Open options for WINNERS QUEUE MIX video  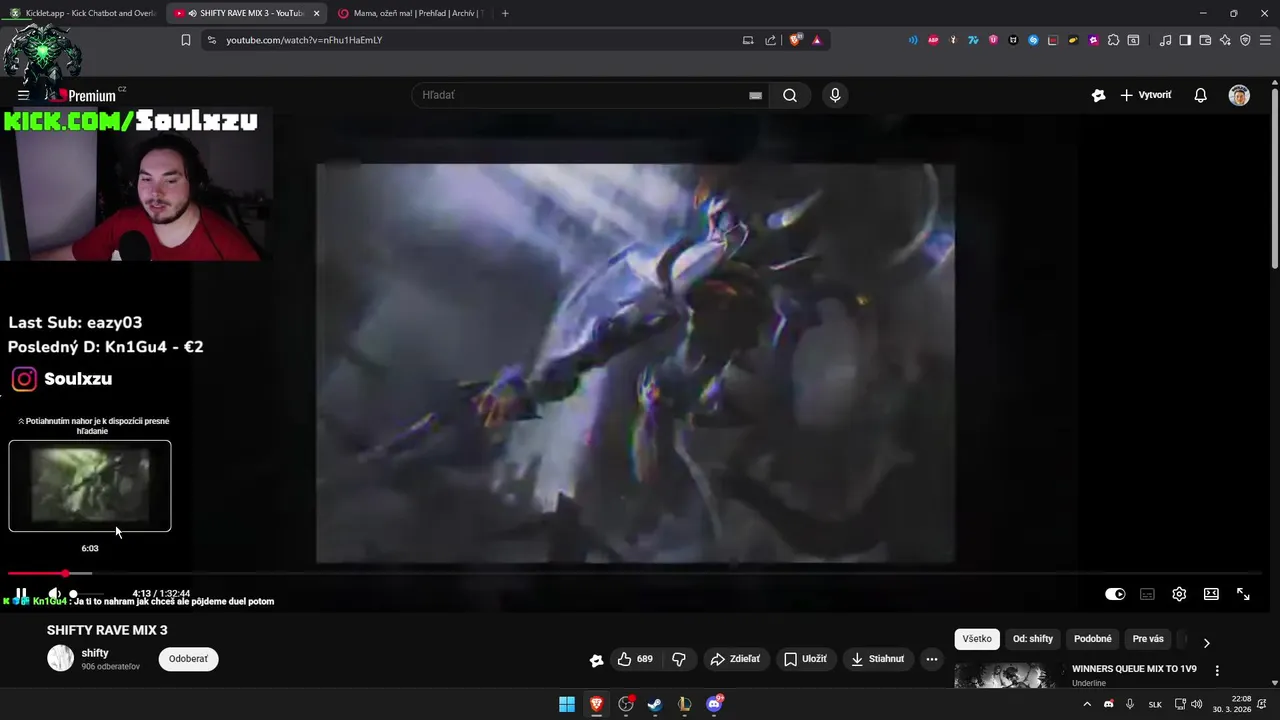(x=1217, y=670)
